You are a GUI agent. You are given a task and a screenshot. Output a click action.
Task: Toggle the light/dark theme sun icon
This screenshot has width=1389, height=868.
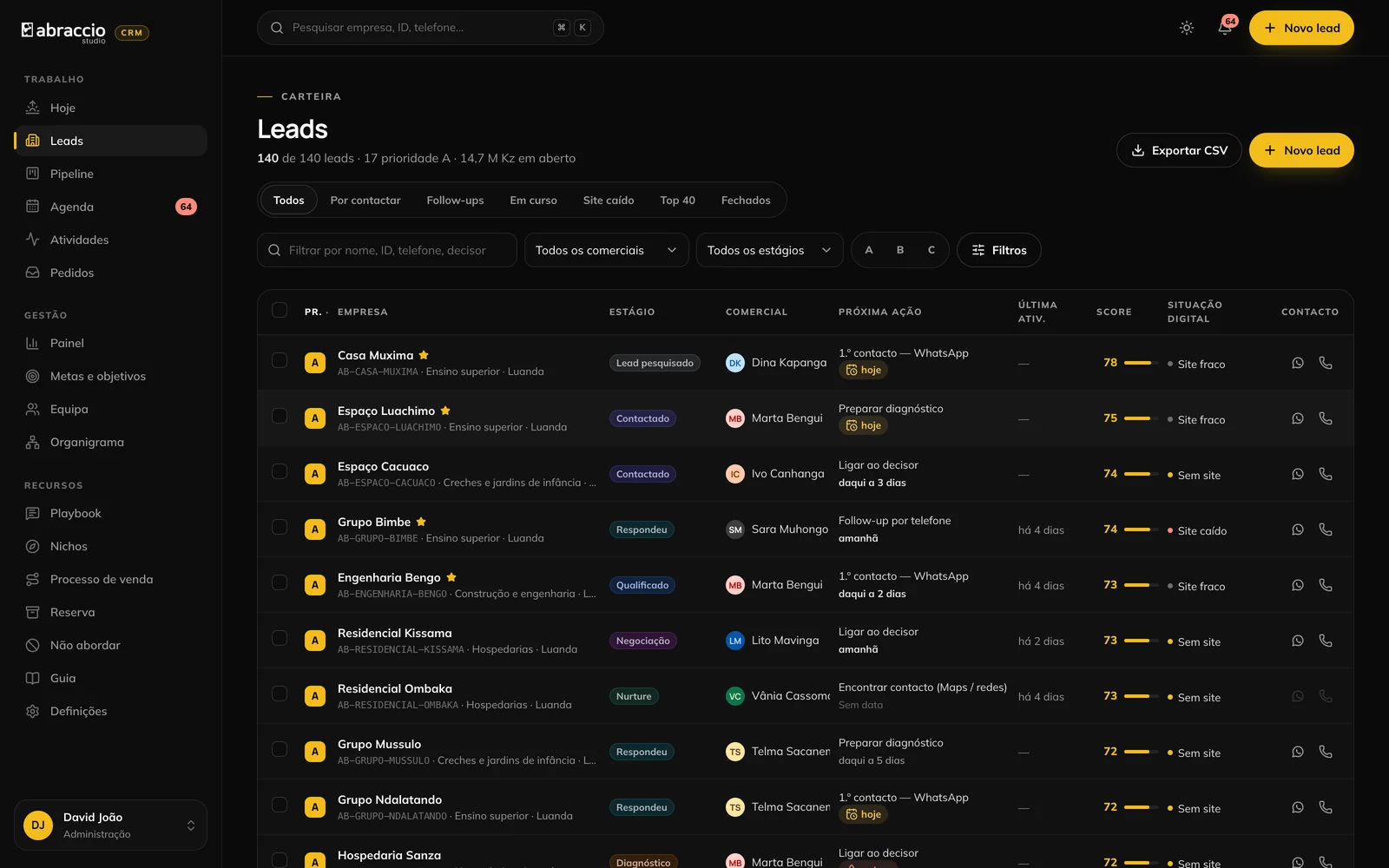(x=1186, y=28)
